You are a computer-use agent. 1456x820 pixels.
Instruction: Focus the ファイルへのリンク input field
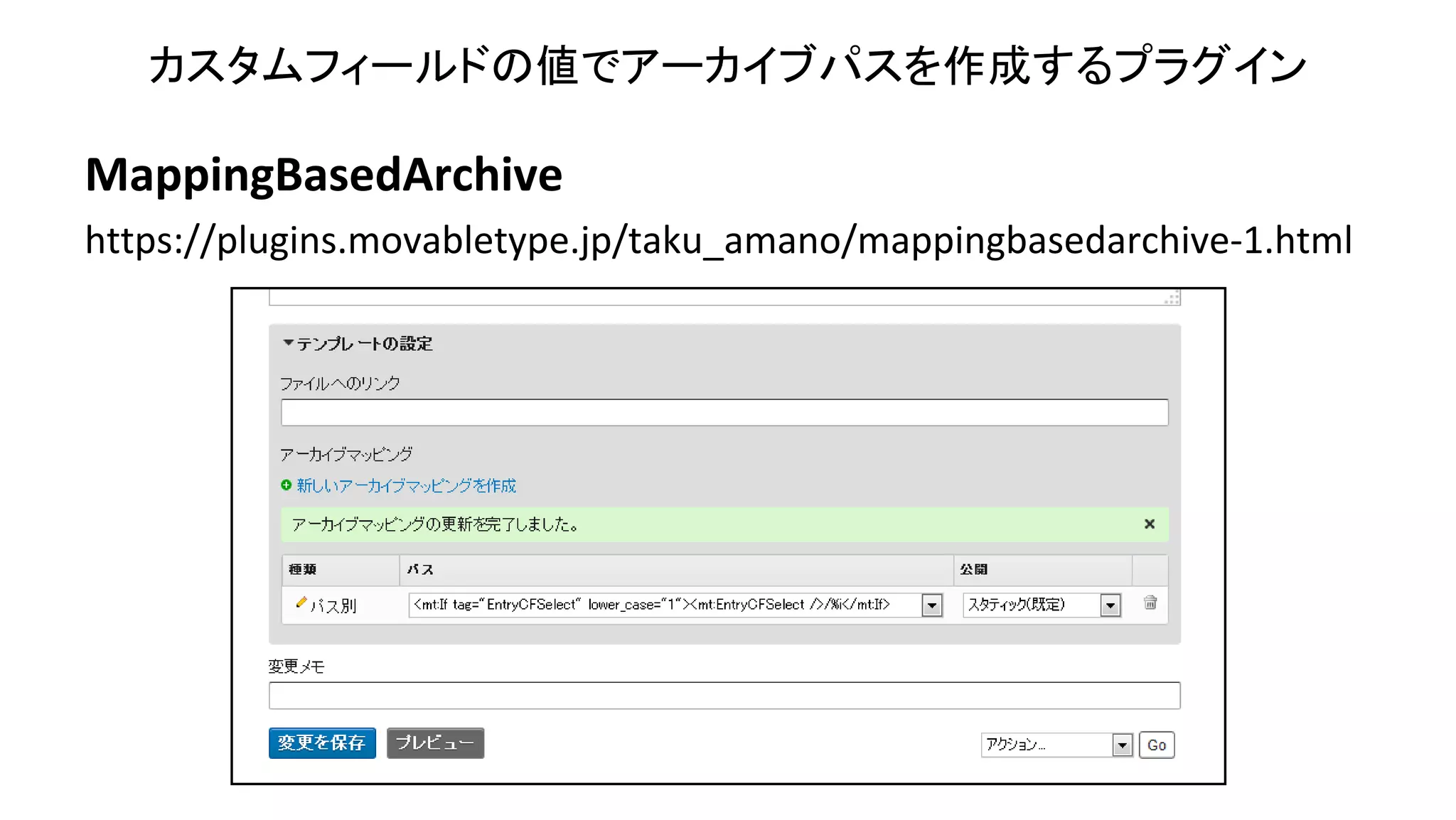point(724,413)
